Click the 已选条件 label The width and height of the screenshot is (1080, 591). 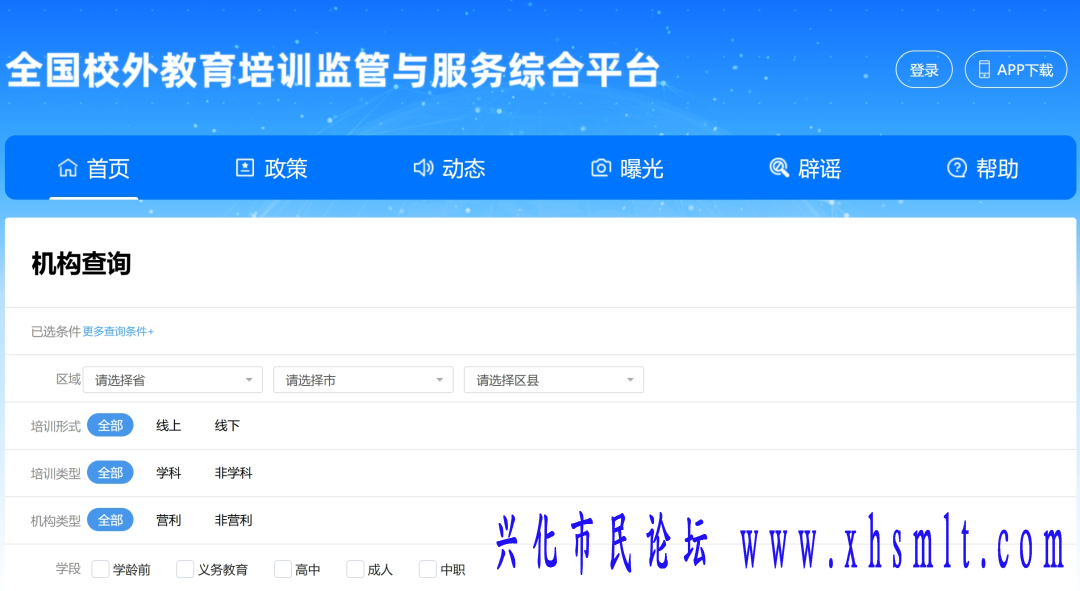56,331
